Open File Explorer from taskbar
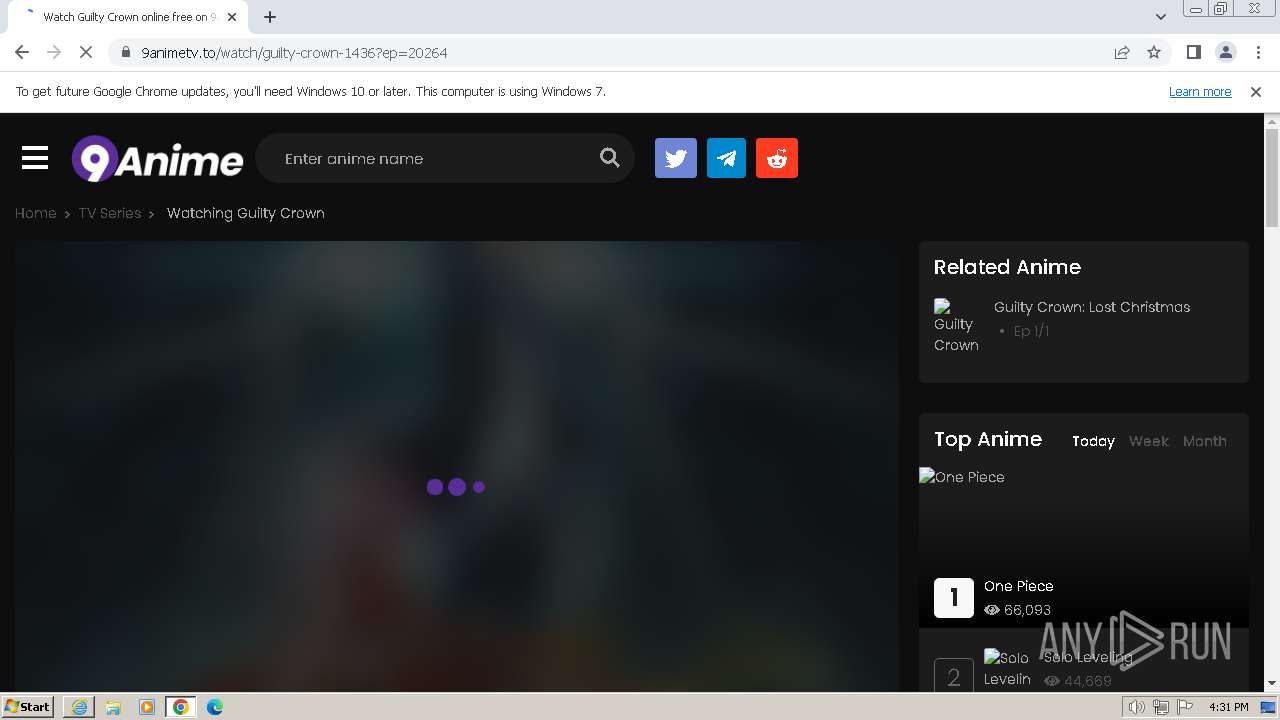Image resolution: width=1280 pixels, height=720 pixels. 113,707
